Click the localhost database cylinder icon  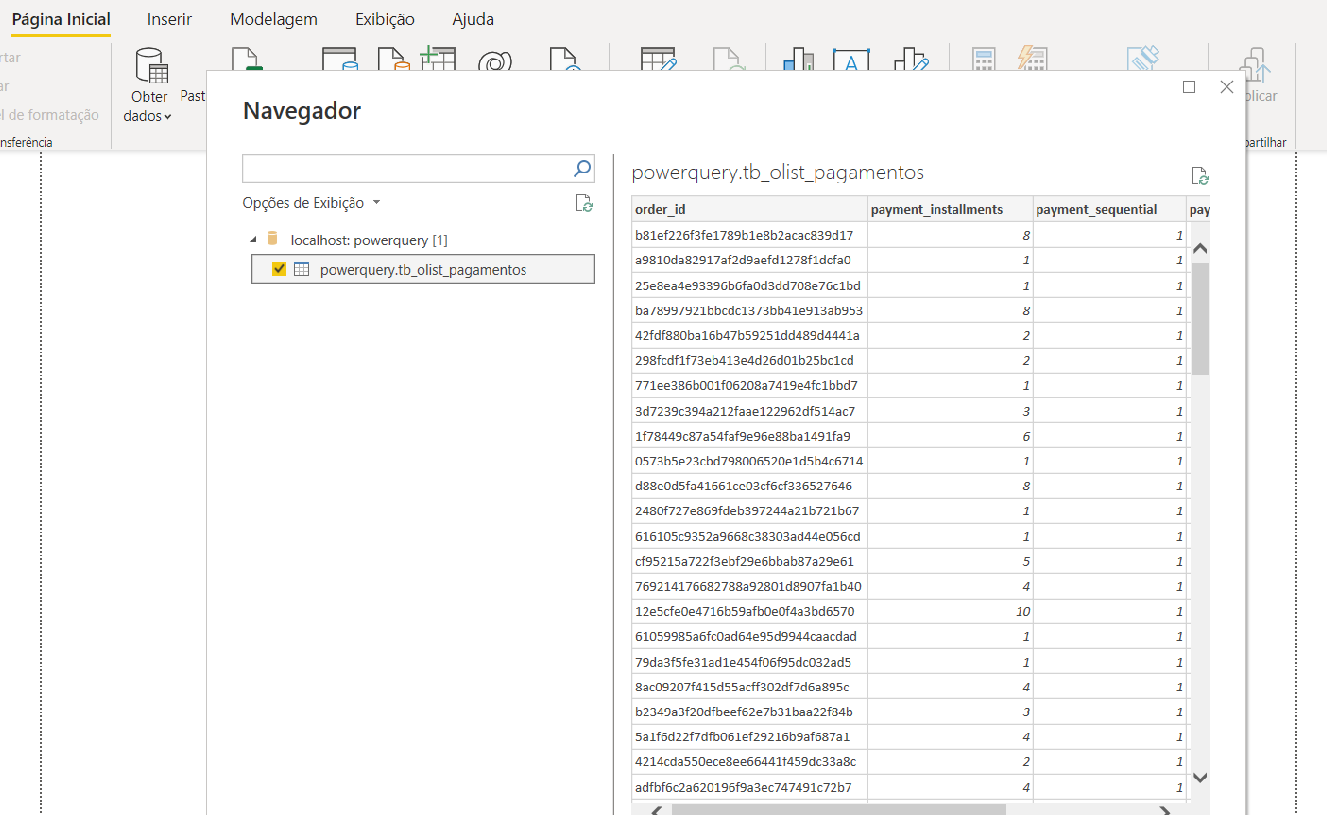point(273,239)
